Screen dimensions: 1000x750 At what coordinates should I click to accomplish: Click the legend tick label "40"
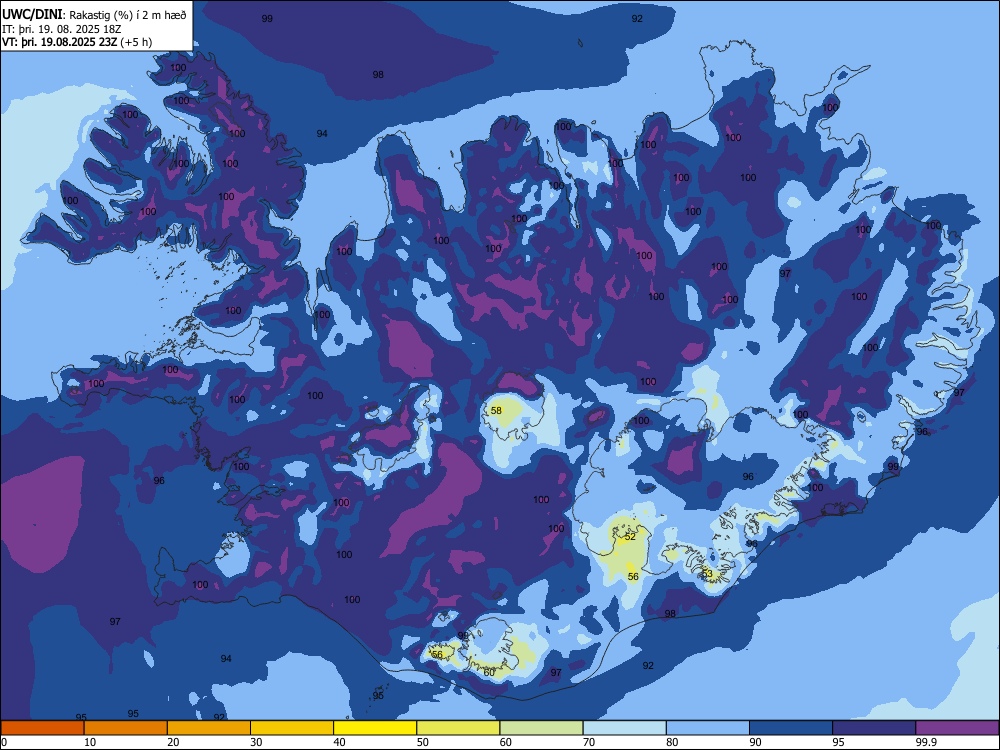(339, 742)
